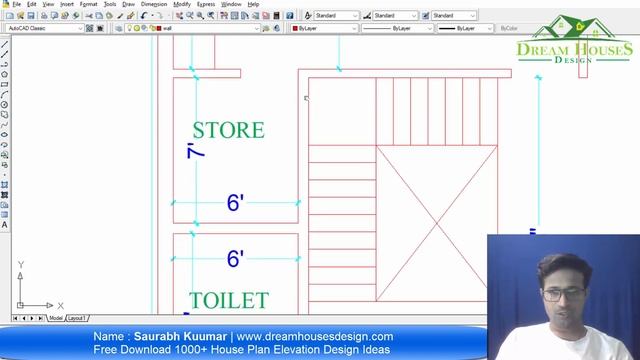This screenshot has width=640, height=360.
Task: Open the Modify menu
Action: coord(182,4)
